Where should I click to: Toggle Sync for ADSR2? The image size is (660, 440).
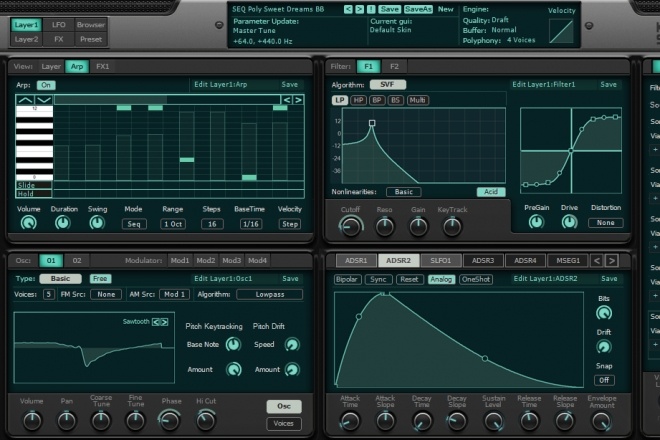tap(378, 279)
